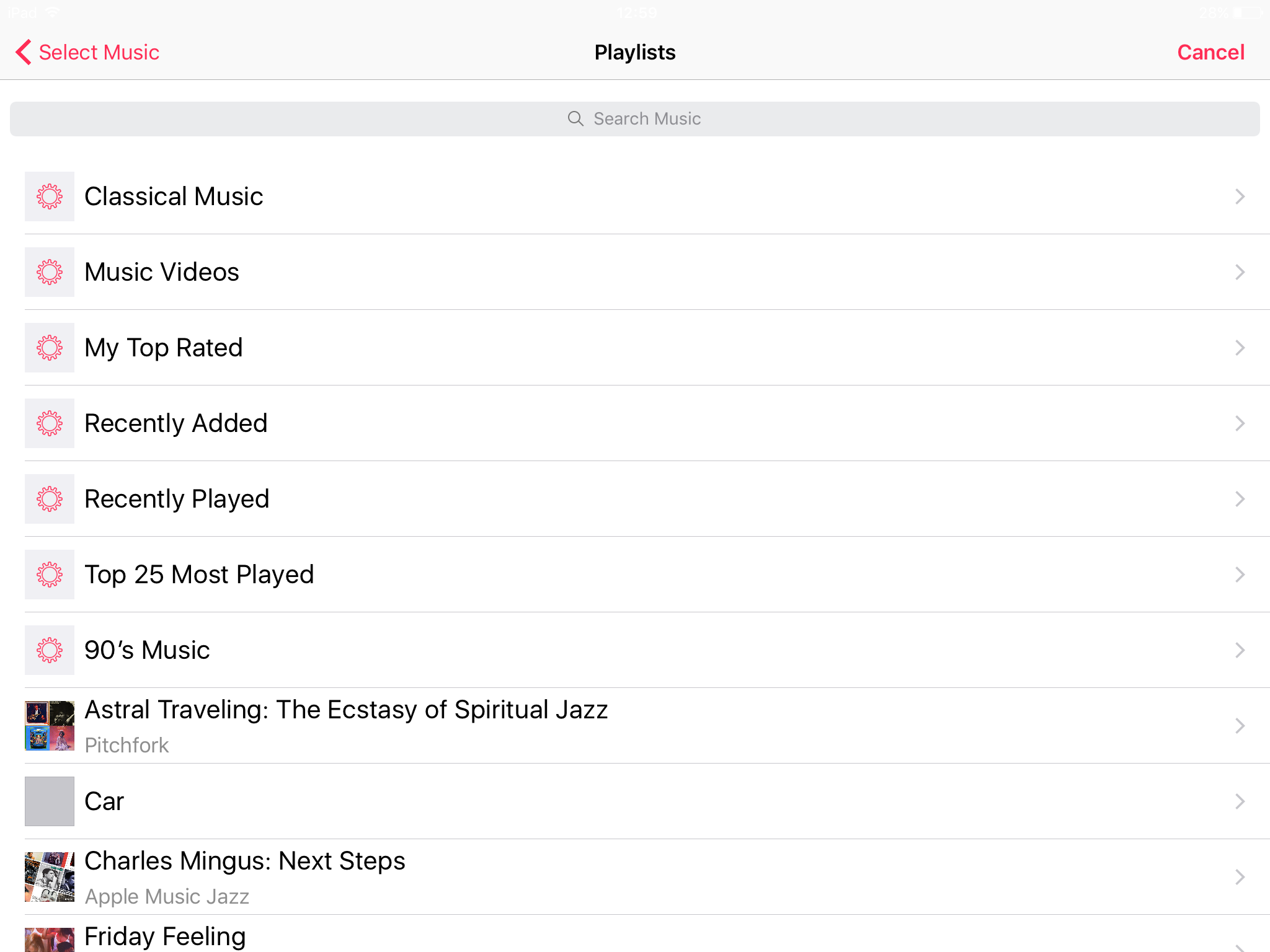Image resolution: width=1270 pixels, height=952 pixels.
Task: Tap the Classical Music smart playlist gear icon
Action: pos(50,196)
